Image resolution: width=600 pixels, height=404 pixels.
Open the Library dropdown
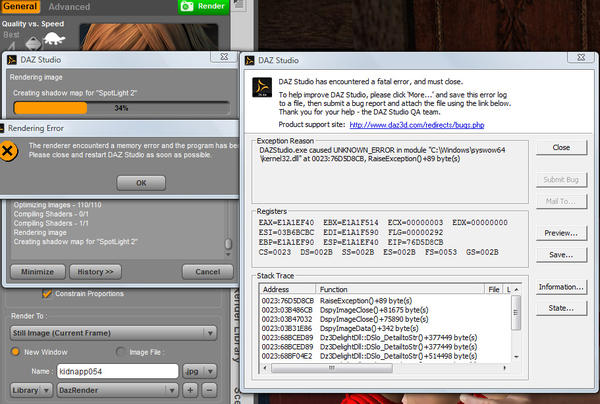(x=31, y=391)
